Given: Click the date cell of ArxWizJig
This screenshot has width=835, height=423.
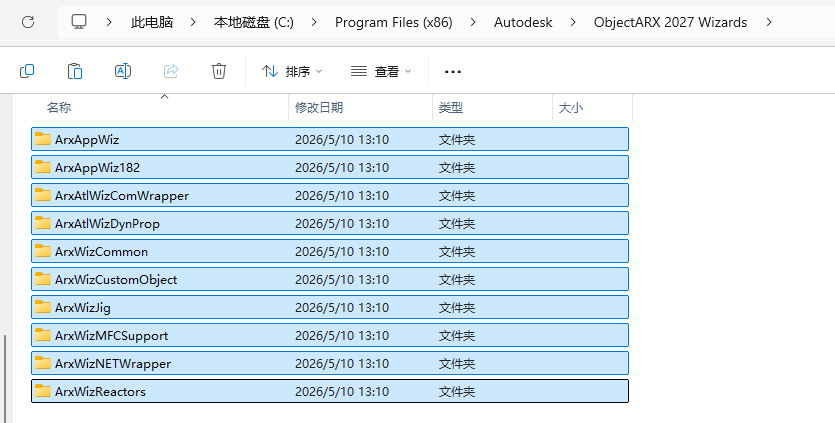Looking at the screenshot, I should pos(342,307).
